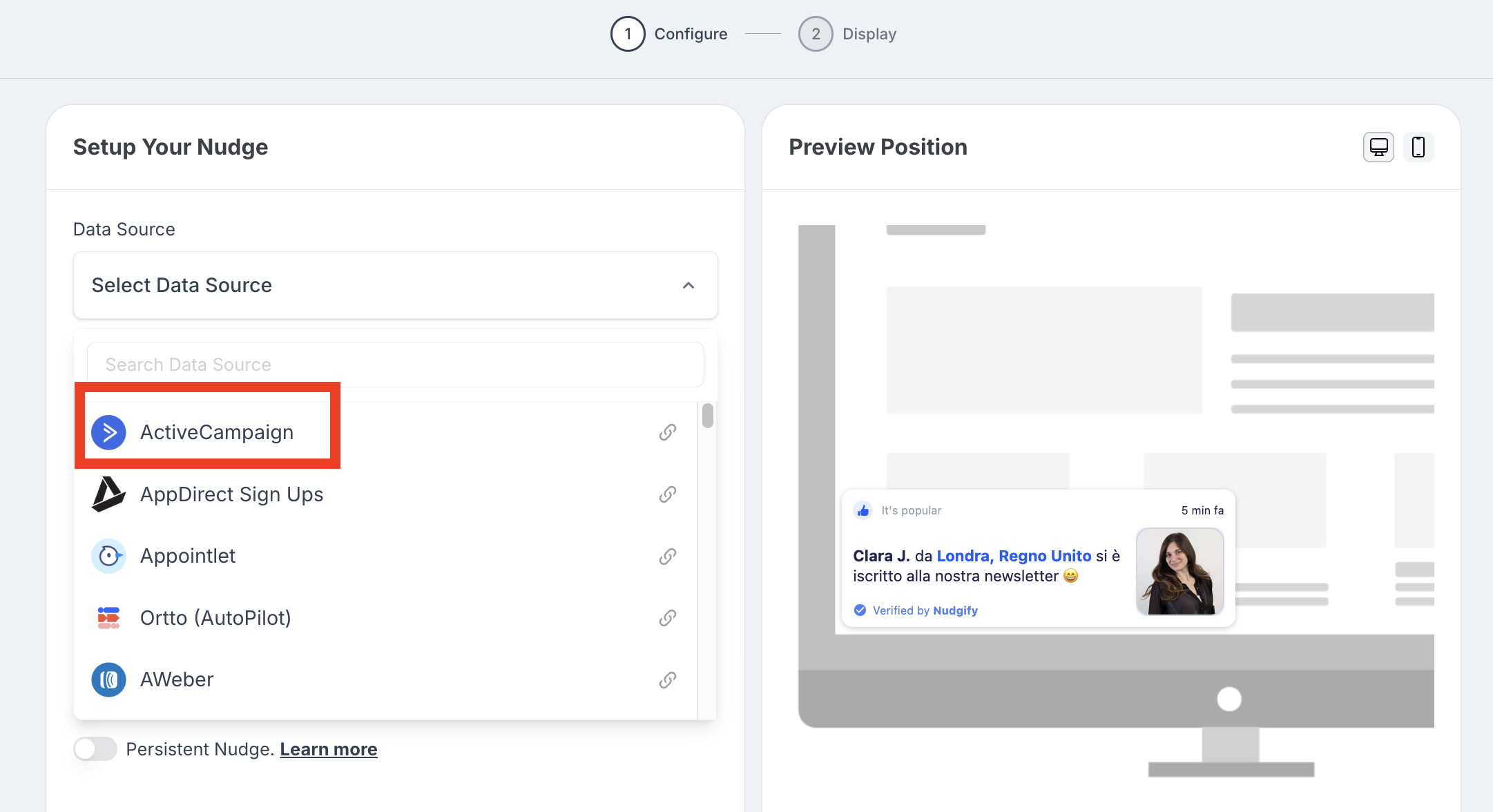Click link icon beside AWeber
Image resolution: width=1493 pixels, height=812 pixels.
click(x=667, y=680)
